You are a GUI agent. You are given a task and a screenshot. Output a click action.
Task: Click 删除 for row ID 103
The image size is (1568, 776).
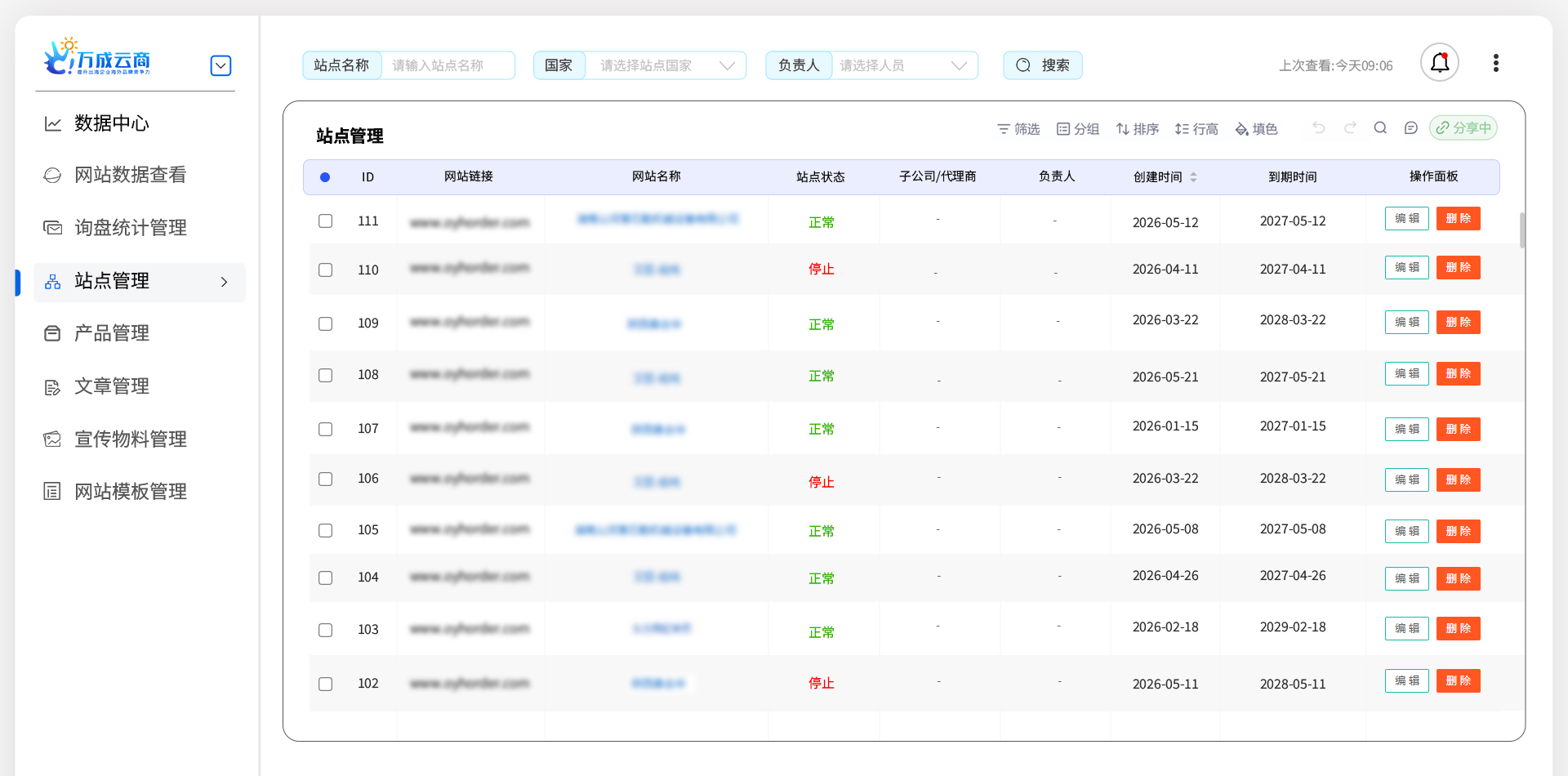[1459, 629]
